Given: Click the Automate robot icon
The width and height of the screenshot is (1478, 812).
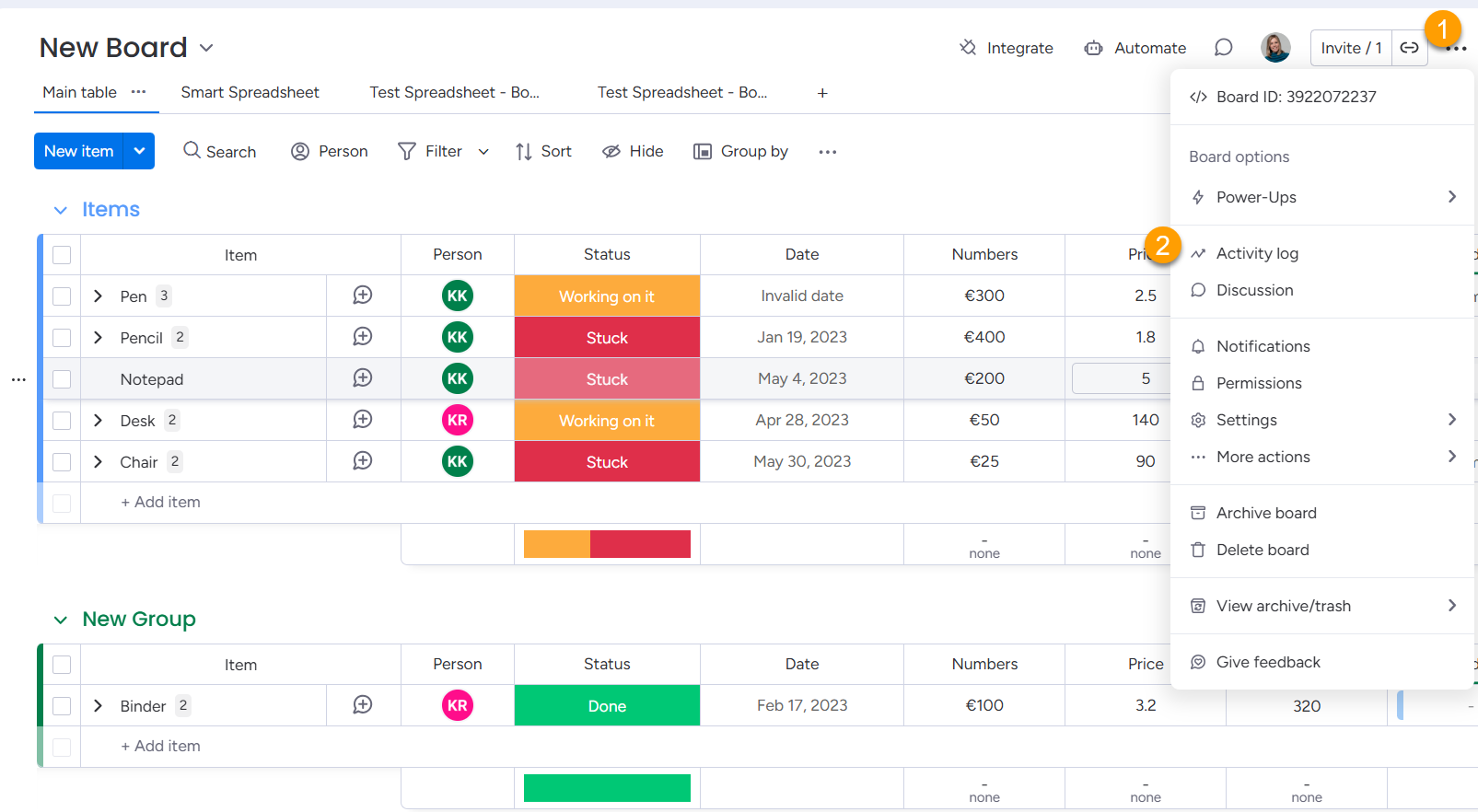Looking at the screenshot, I should [x=1093, y=48].
